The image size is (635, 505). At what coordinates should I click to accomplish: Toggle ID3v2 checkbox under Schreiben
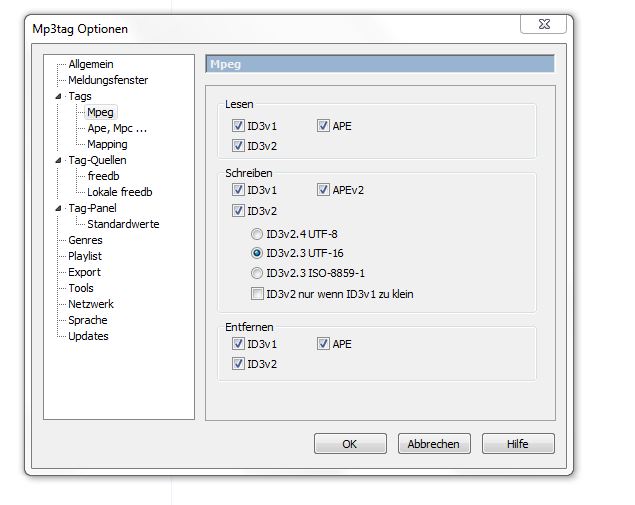click(238, 211)
